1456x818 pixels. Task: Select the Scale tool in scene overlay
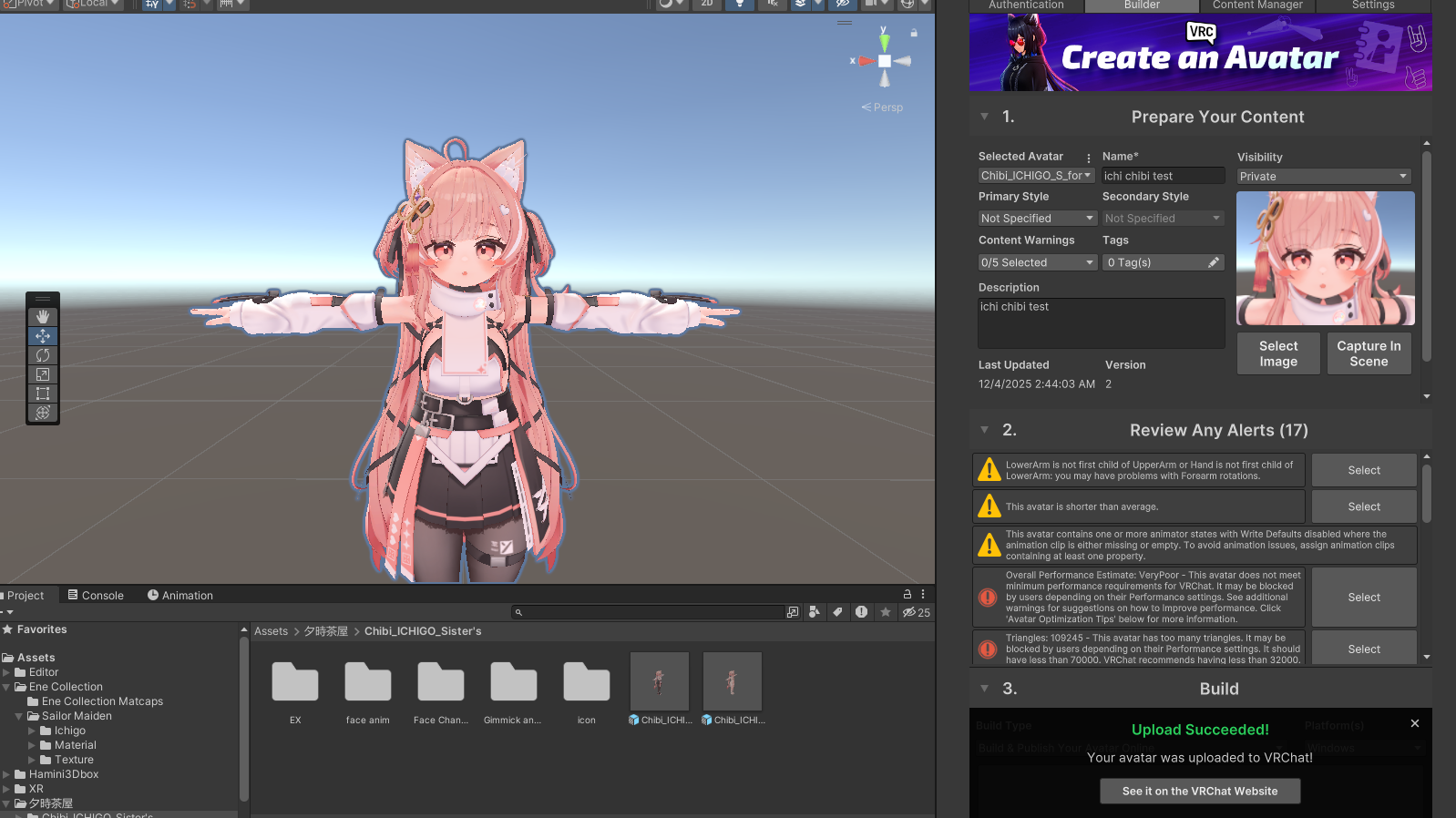pos(43,374)
